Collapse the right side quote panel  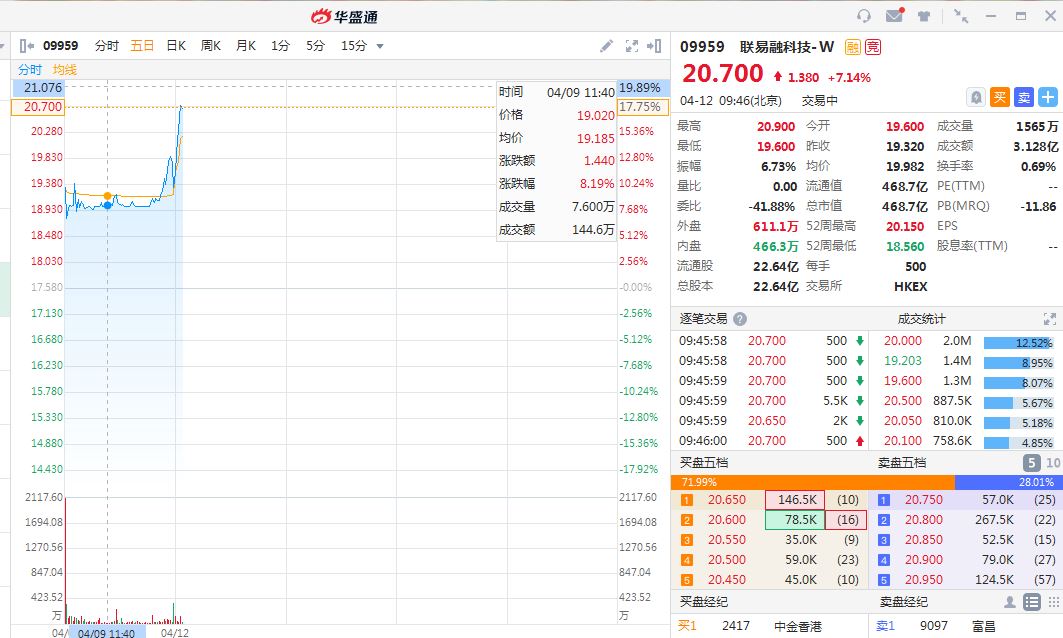point(655,46)
